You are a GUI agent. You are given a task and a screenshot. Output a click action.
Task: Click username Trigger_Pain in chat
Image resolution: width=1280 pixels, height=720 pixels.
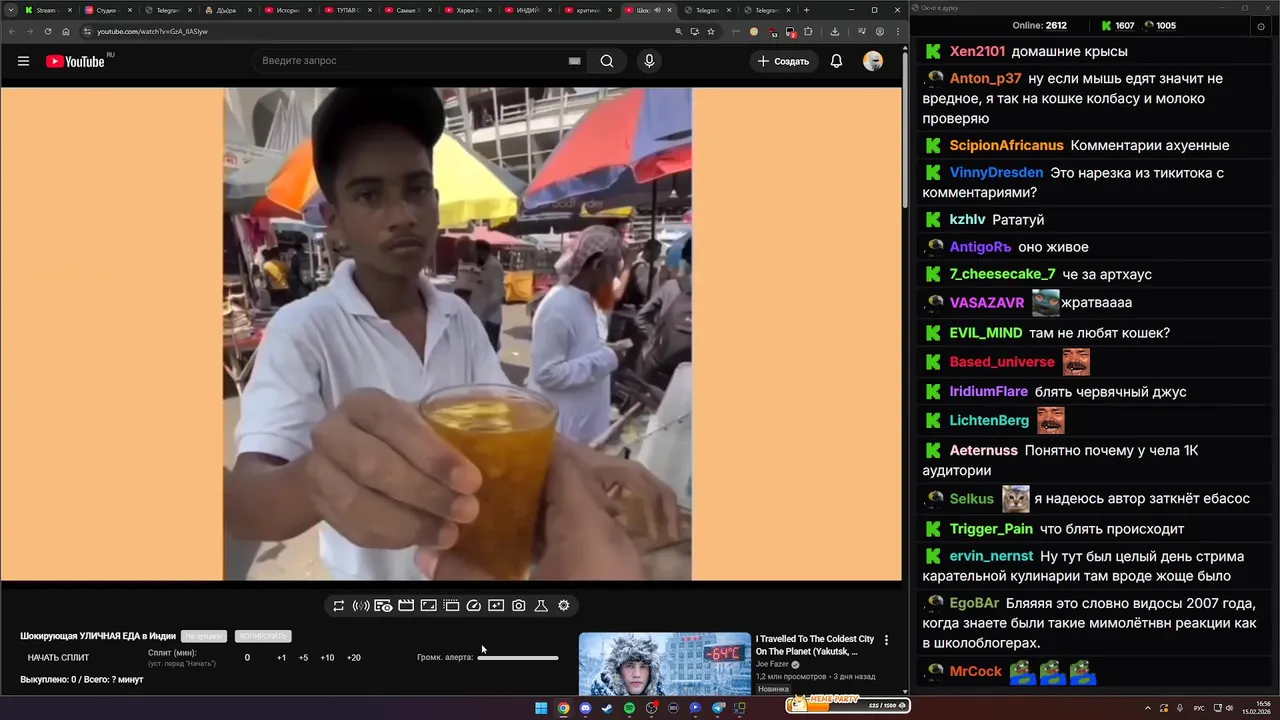click(x=991, y=529)
